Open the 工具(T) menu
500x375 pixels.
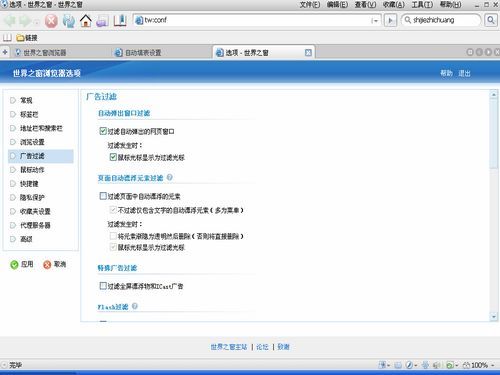[x=422, y=5]
